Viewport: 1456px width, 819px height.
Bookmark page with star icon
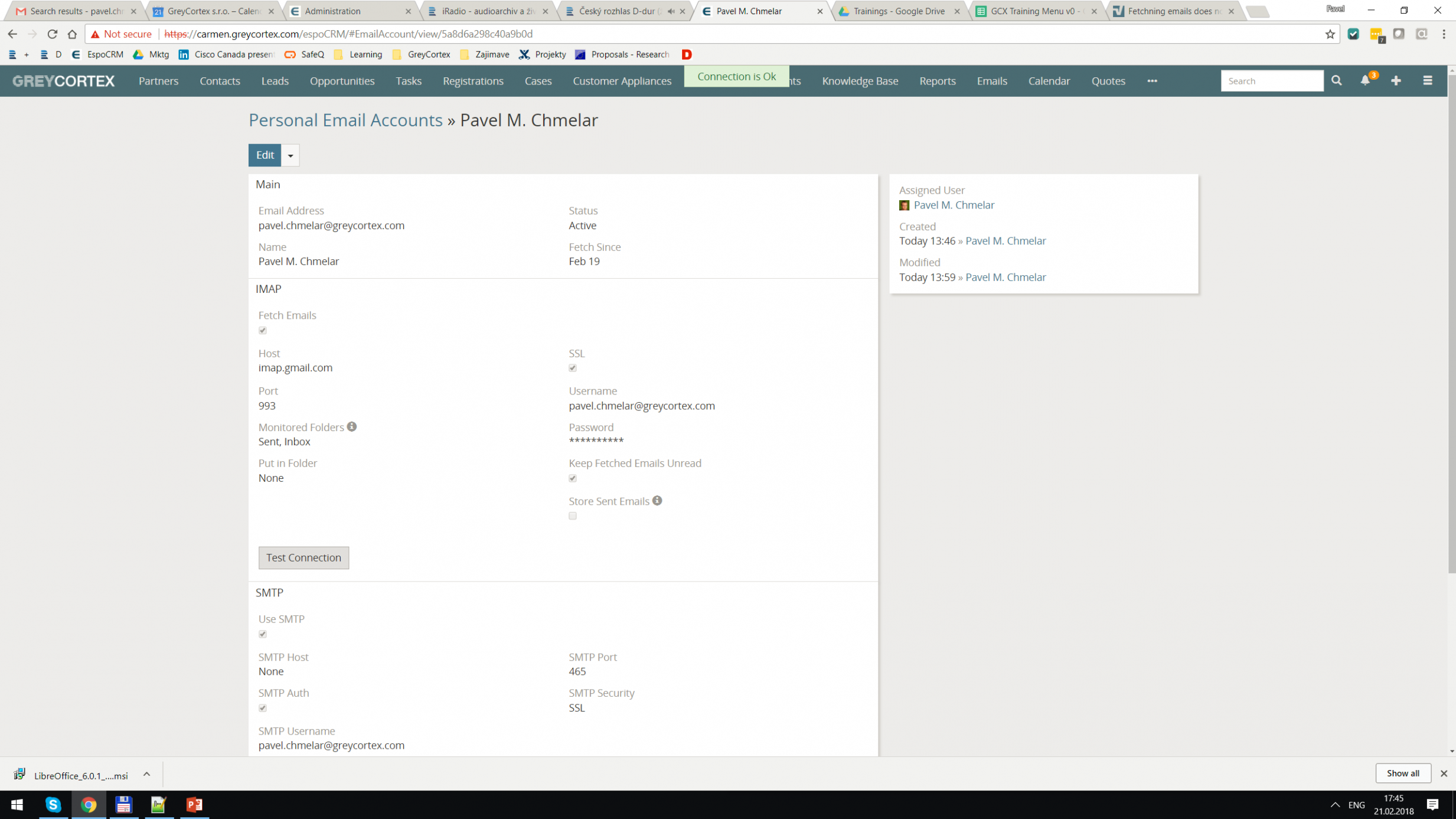pyautogui.click(x=1330, y=34)
